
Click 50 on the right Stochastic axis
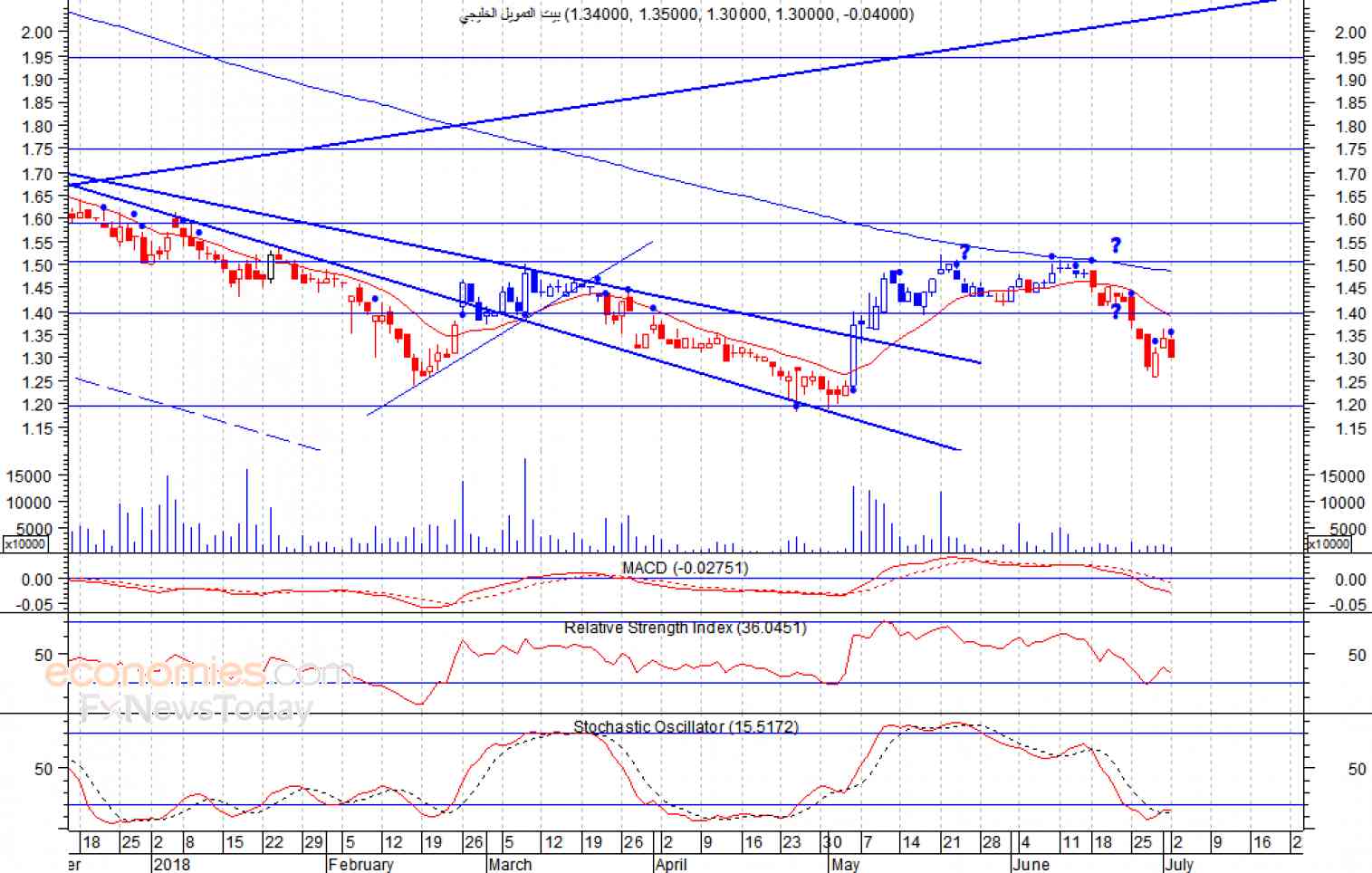pos(1357,769)
